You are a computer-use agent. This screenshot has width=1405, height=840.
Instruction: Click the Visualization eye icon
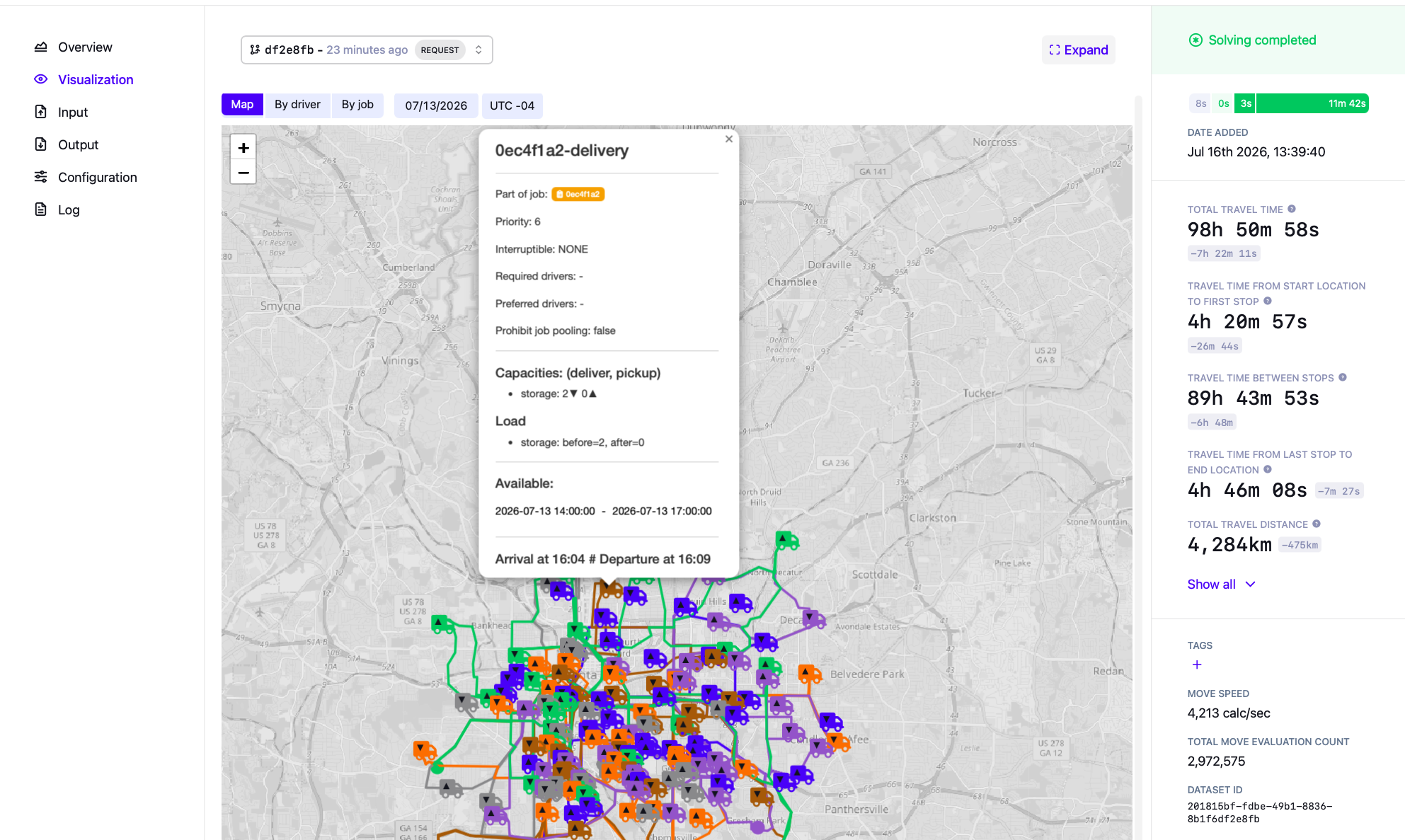pyautogui.click(x=41, y=79)
